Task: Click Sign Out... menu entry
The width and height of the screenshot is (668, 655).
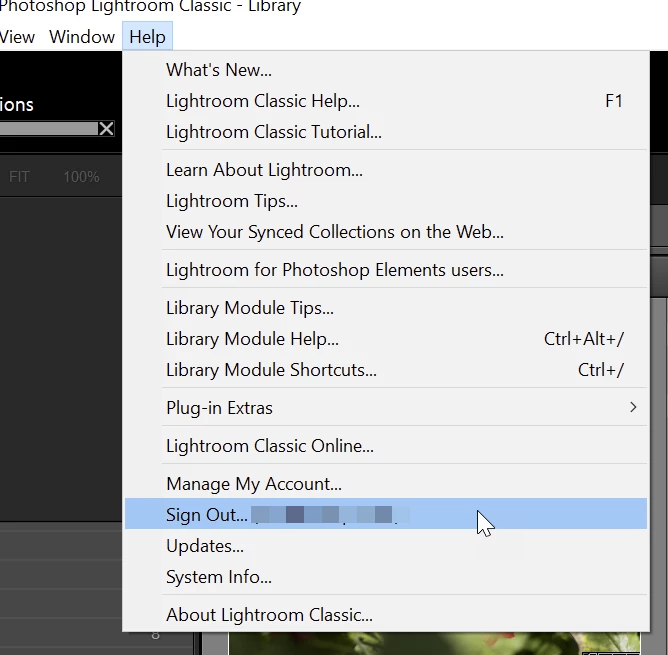Action: 386,514
